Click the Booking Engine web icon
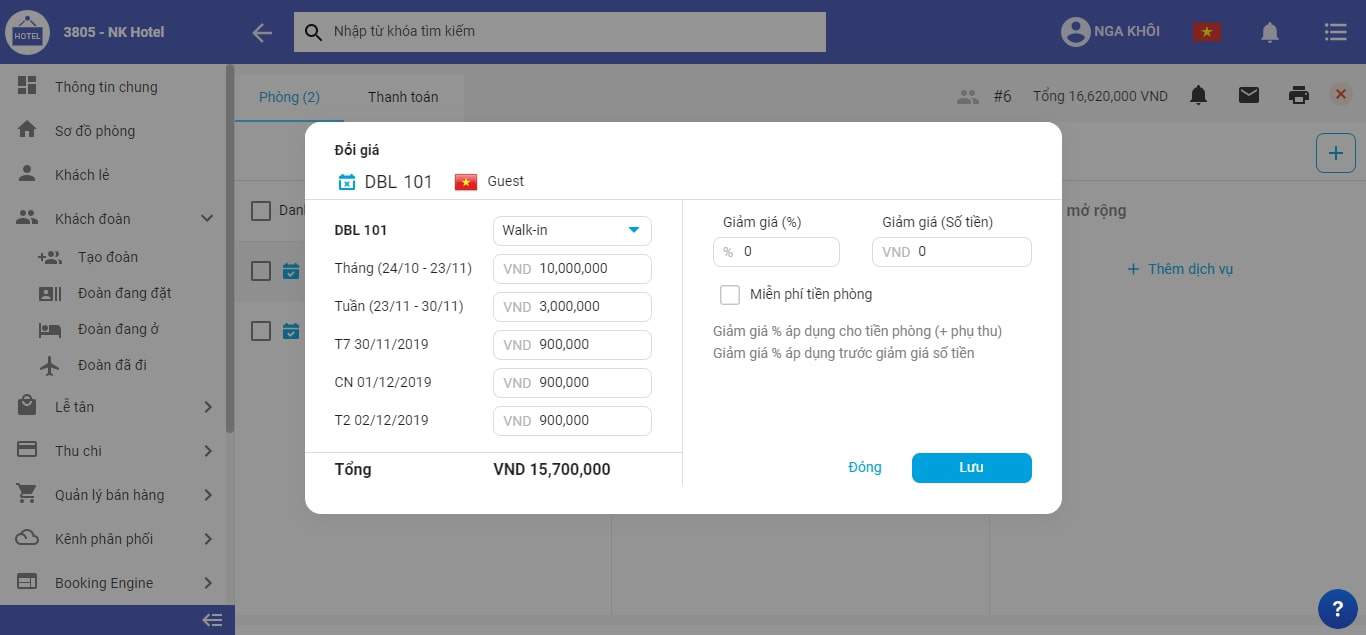 pos(27,582)
